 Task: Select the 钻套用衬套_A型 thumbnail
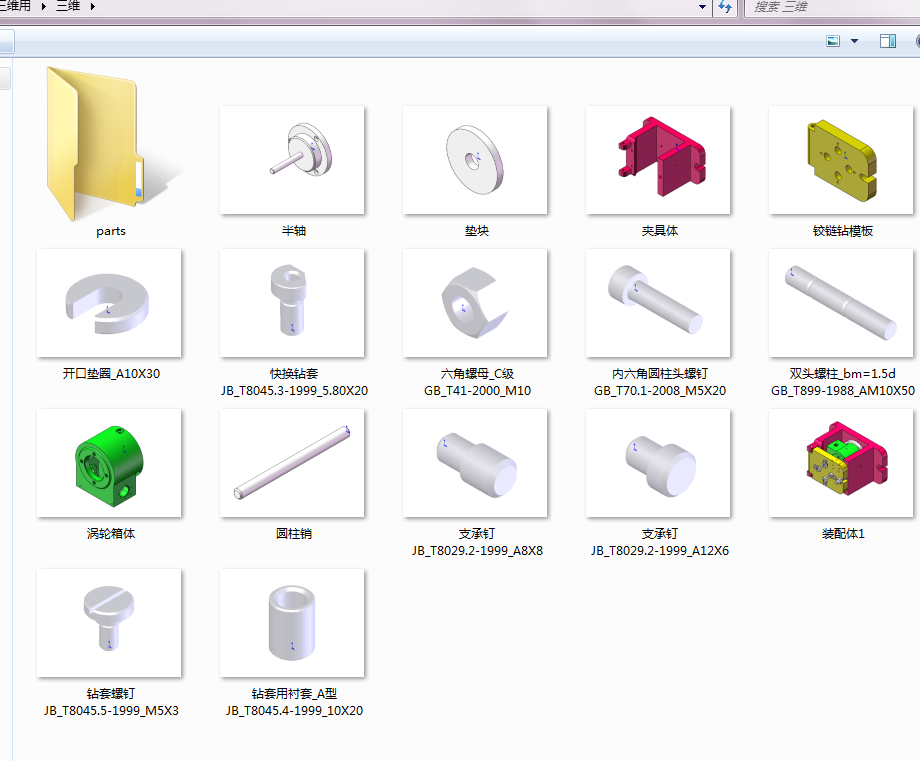tap(292, 623)
